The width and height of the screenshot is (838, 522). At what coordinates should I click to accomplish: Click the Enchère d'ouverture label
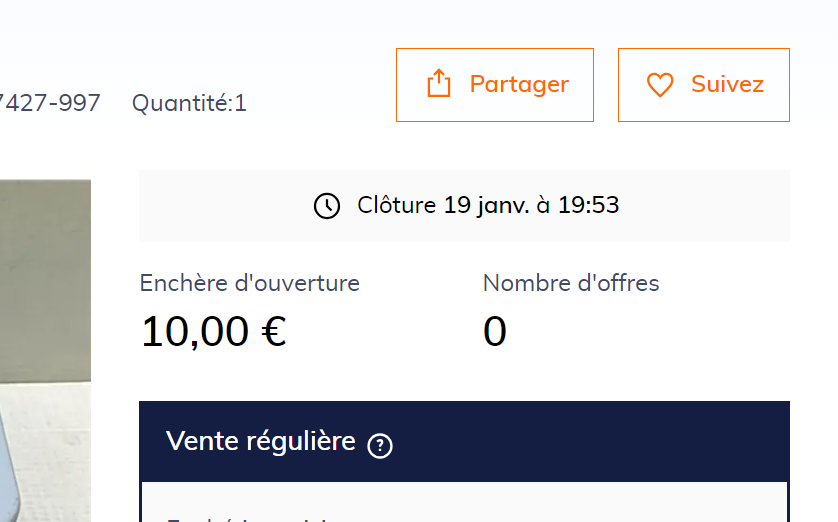point(250,283)
